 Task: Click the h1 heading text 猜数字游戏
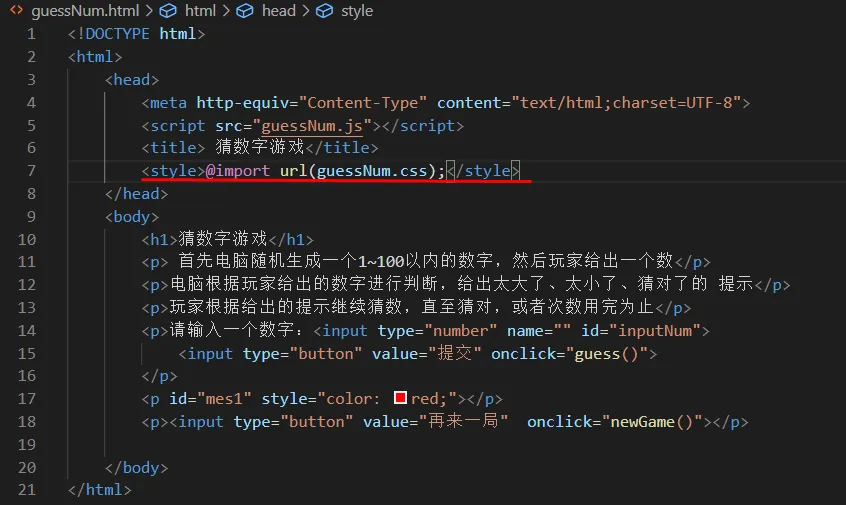223,239
